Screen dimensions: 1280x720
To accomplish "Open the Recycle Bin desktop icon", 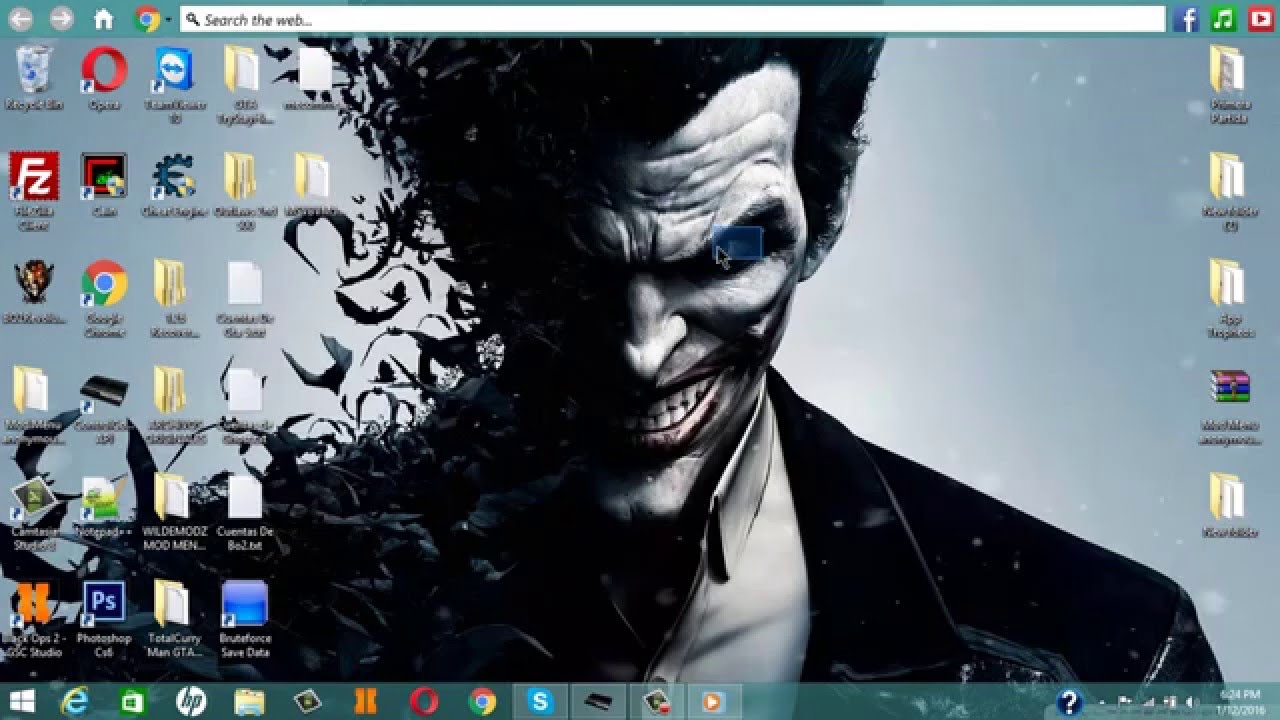I will (x=34, y=77).
